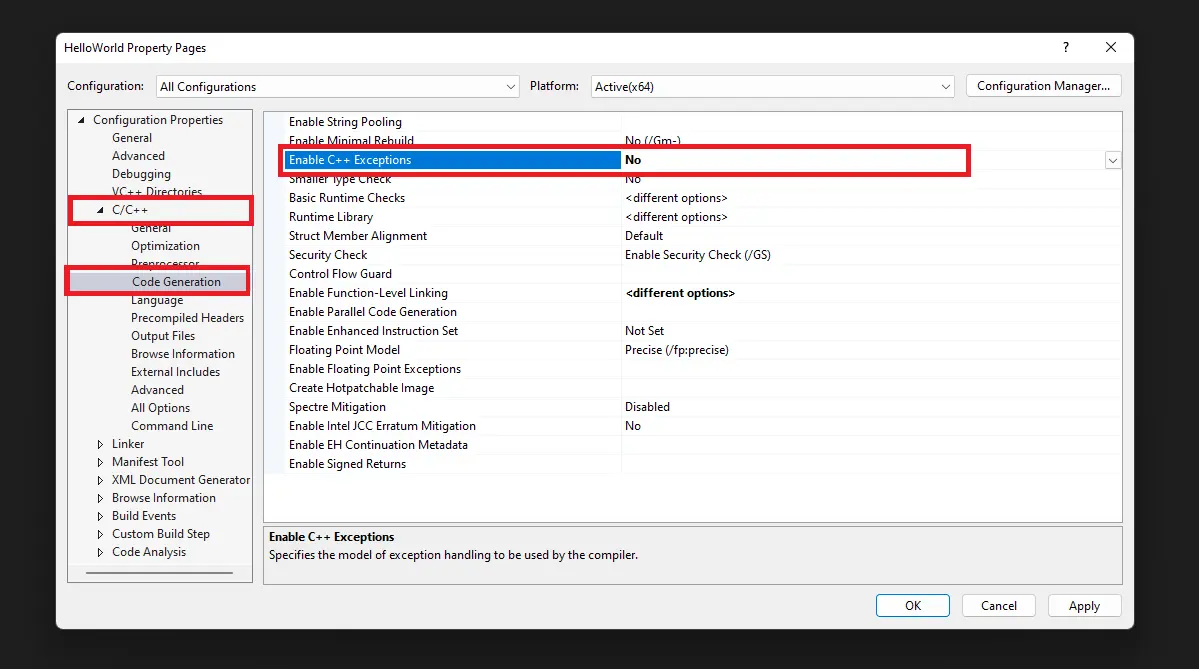Click the Cancel button
This screenshot has height=669, width=1199.
click(999, 606)
